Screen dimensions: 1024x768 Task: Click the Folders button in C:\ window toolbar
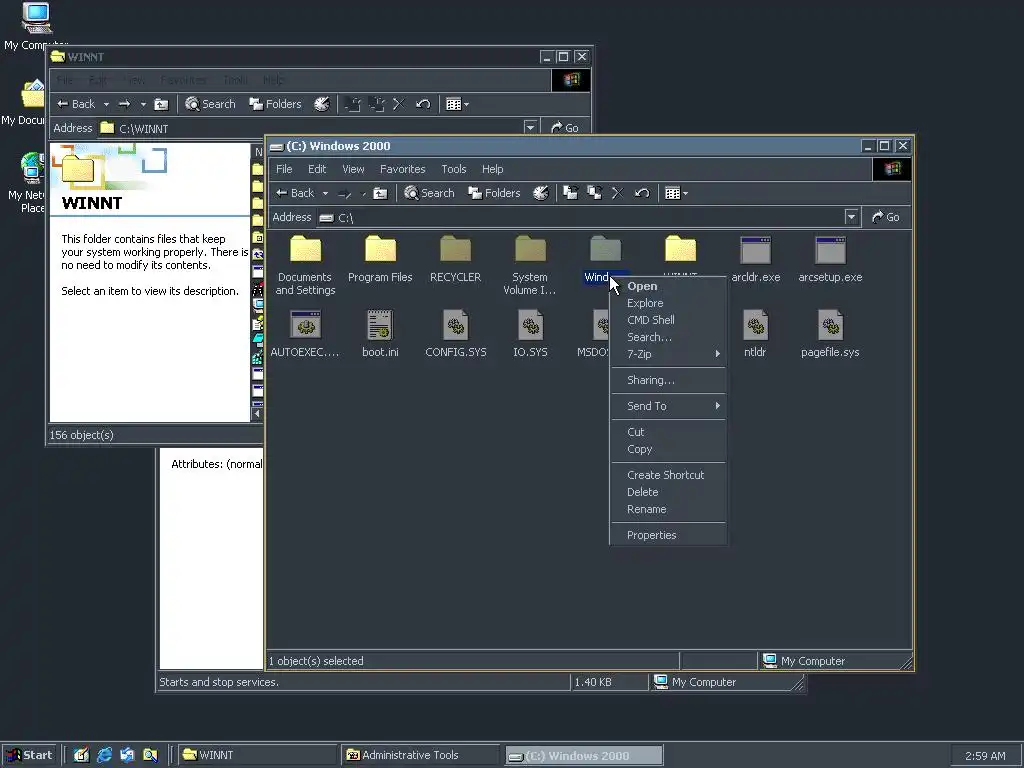494,193
